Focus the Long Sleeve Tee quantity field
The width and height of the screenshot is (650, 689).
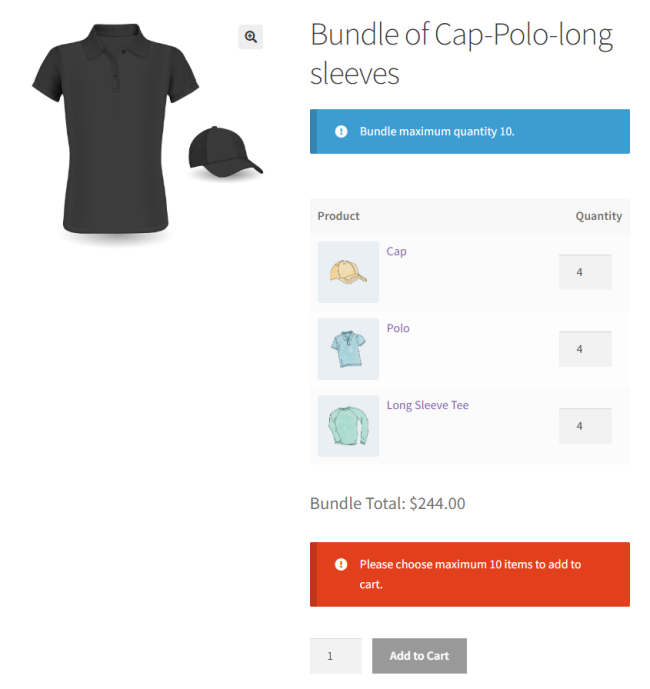(584, 426)
